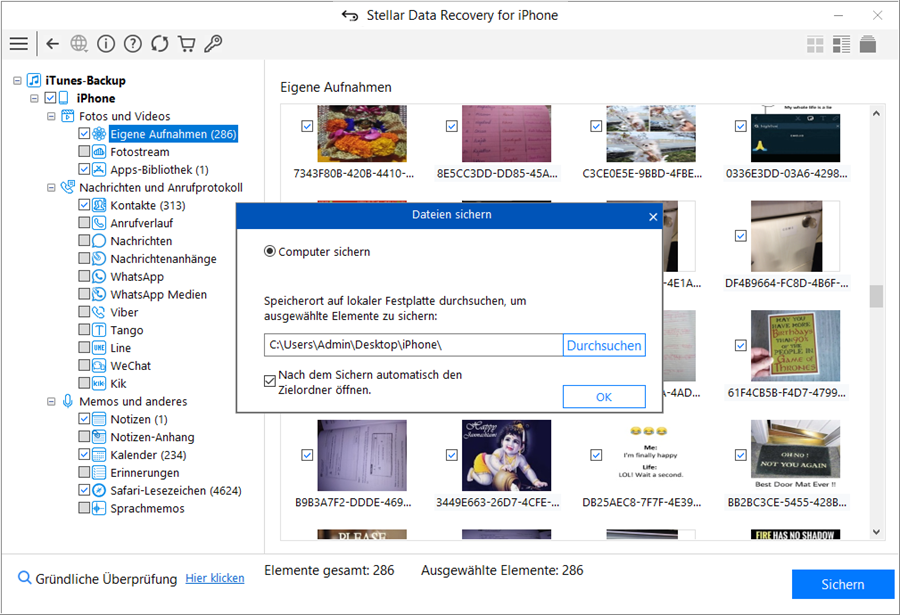Image resolution: width=900 pixels, height=615 pixels.
Task: Click the Hier klicken link
Action: (215, 578)
